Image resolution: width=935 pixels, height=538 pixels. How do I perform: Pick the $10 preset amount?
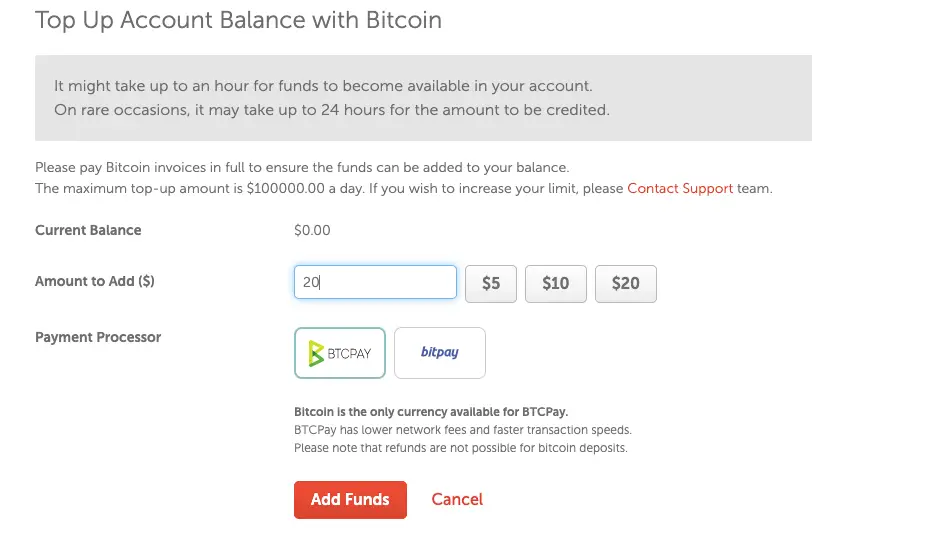click(556, 283)
